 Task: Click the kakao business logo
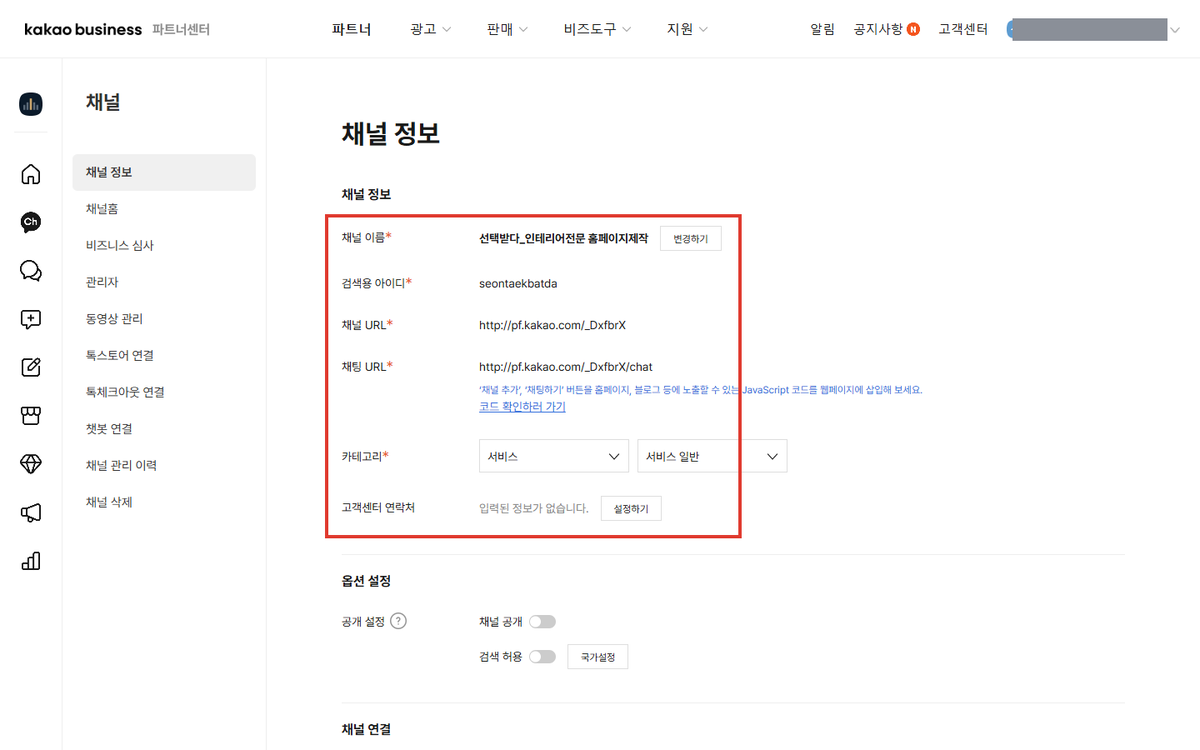click(x=83, y=30)
